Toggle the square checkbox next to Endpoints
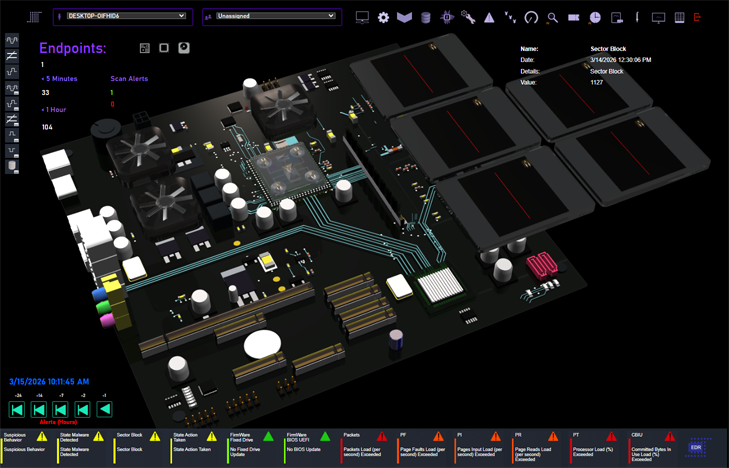Screen dimensions: 729x468 pyautogui.click(x=164, y=48)
